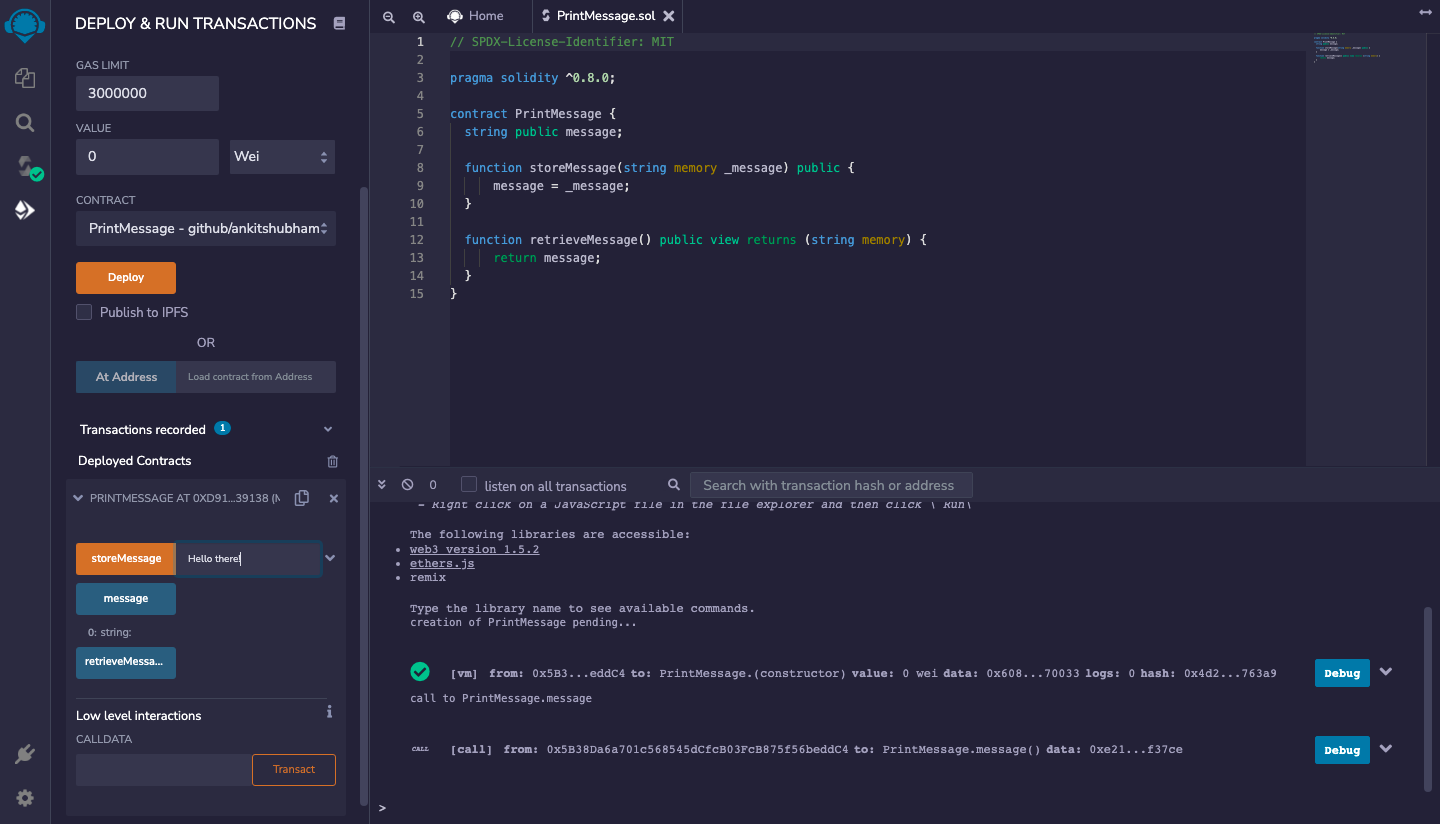Open the Search panel in the sidebar
Screen dimensions: 1440x824
click(x=24, y=122)
